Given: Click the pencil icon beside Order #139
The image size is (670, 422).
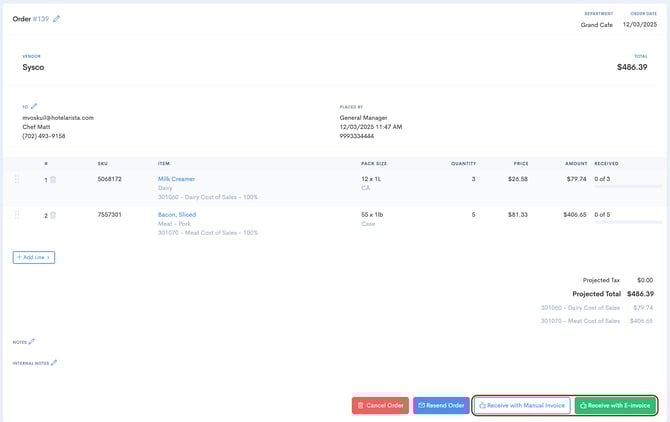Looking at the screenshot, I should tap(57, 18).
